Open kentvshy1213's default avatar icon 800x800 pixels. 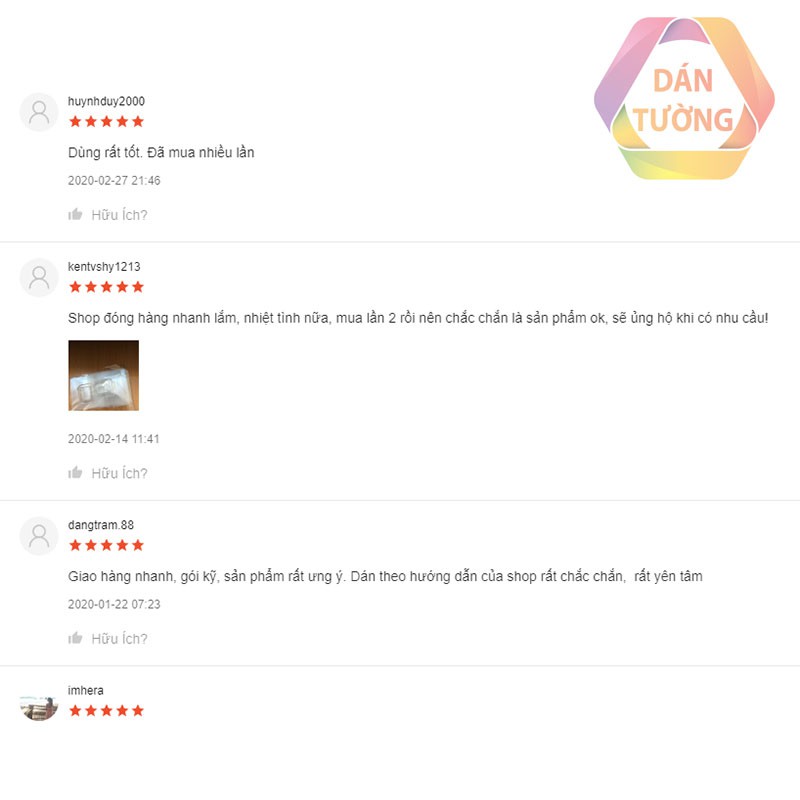(x=39, y=278)
